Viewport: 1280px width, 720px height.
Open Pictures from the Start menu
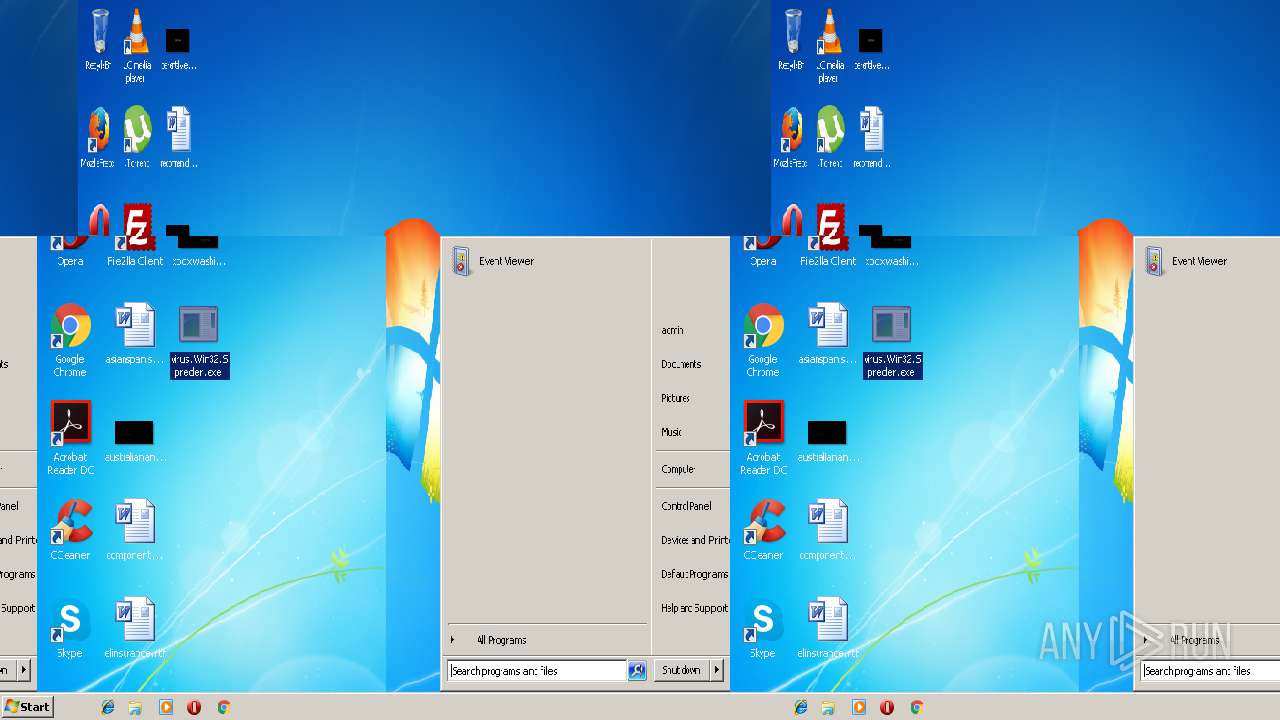click(675, 398)
